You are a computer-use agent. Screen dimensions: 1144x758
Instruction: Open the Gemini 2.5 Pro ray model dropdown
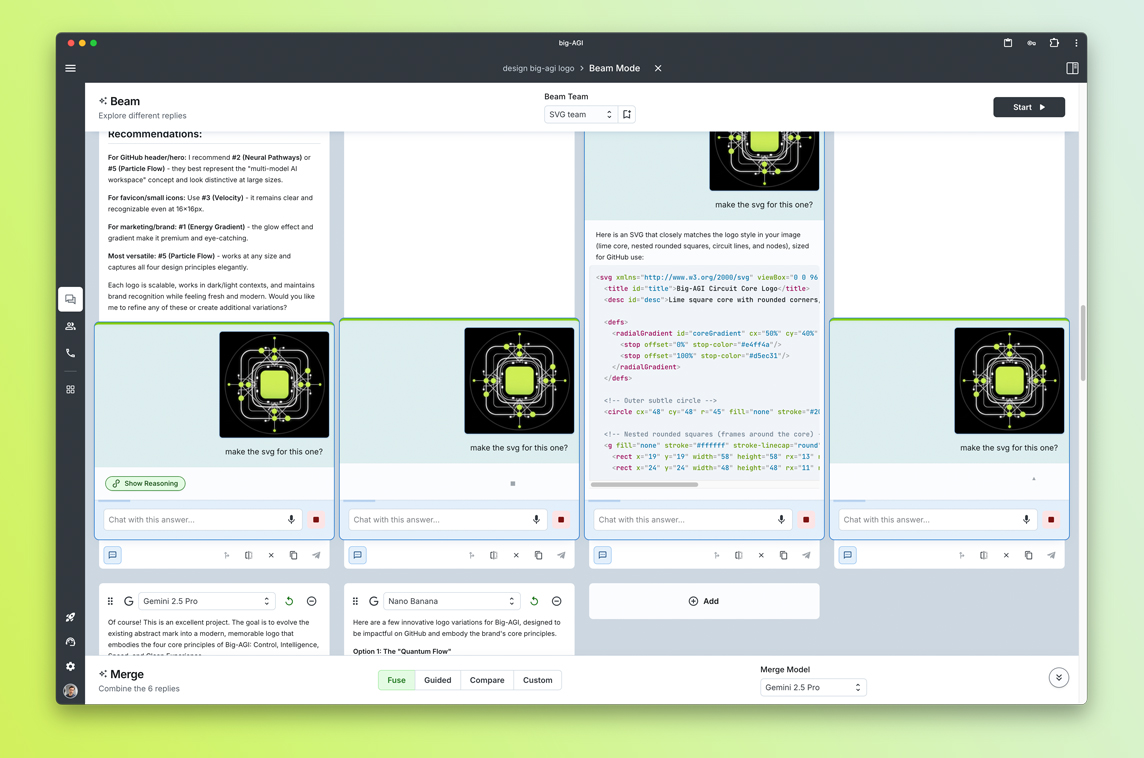click(206, 601)
